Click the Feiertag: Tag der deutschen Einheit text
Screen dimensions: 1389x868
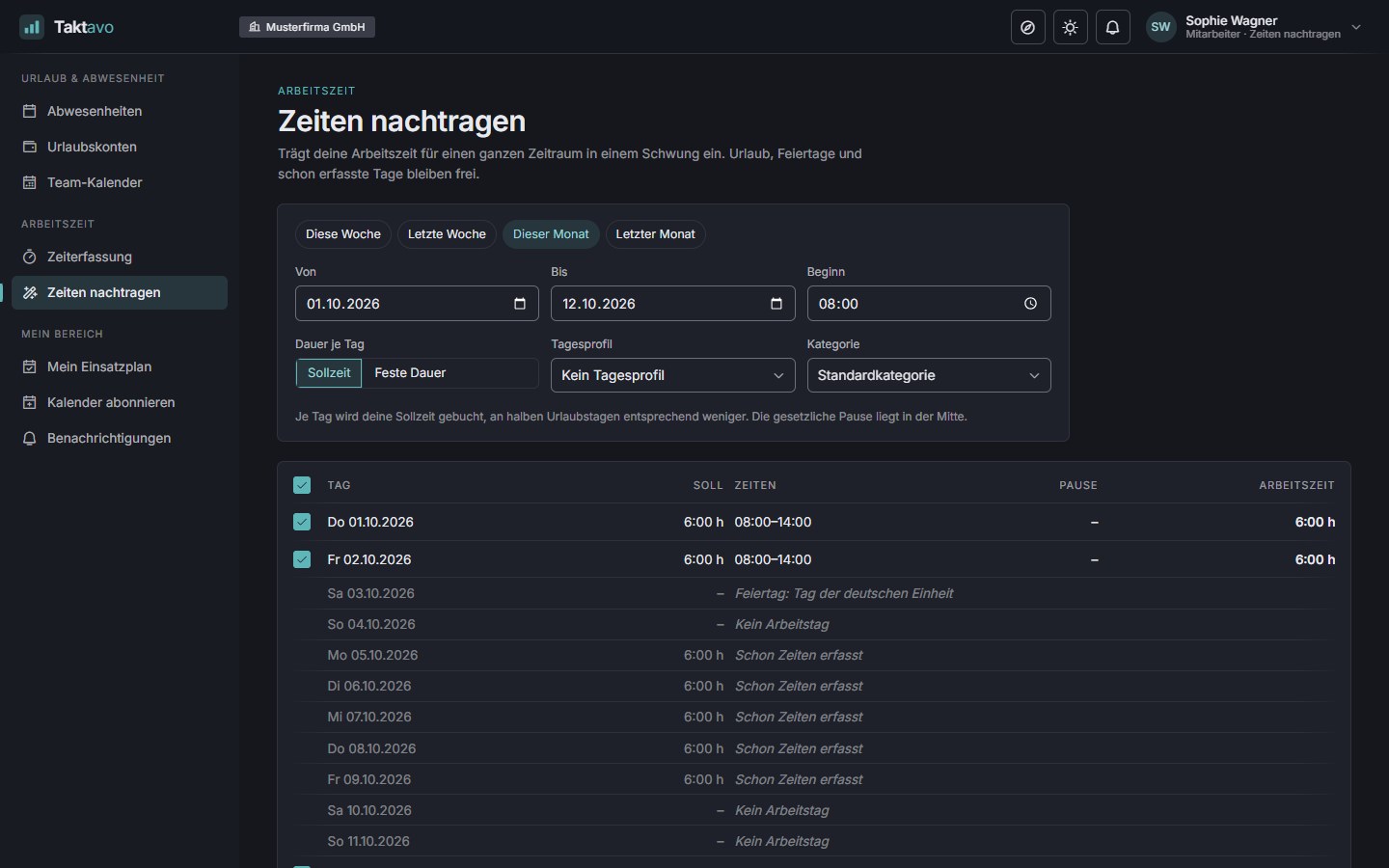[x=844, y=593]
